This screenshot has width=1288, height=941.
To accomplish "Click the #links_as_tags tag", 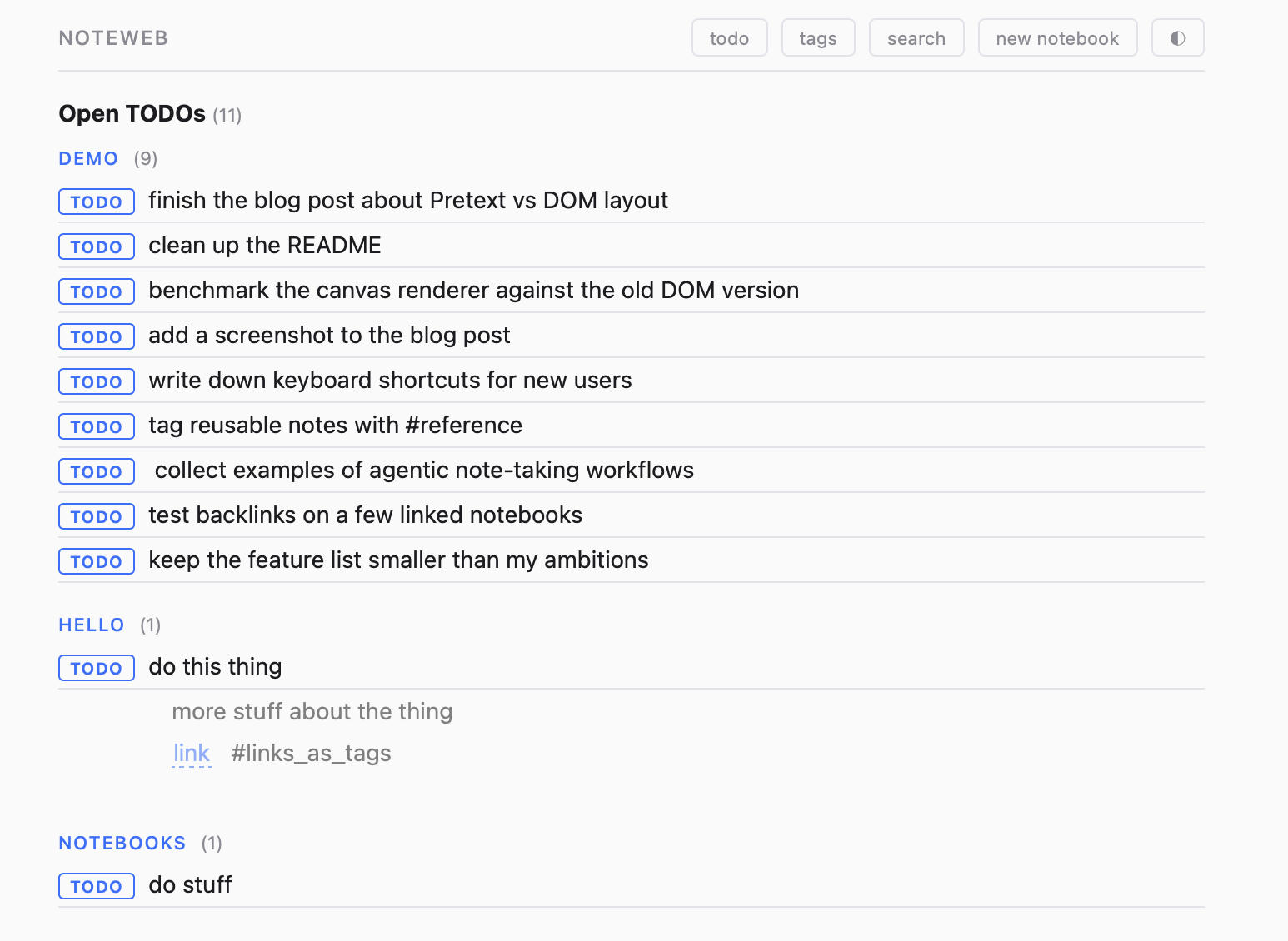I will point(311,753).
